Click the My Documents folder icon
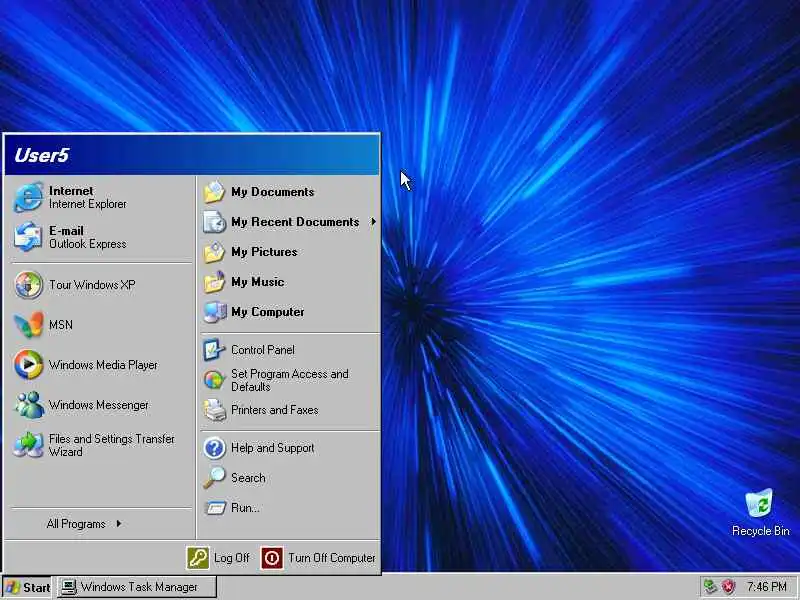The image size is (800, 600). point(214,192)
